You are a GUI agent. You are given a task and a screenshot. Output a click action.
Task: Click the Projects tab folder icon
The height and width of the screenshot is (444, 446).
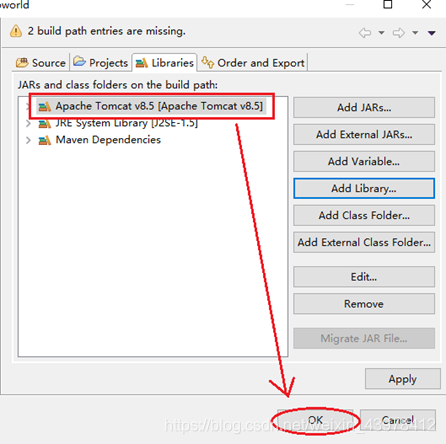pyautogui.click(x=79, y=62)
